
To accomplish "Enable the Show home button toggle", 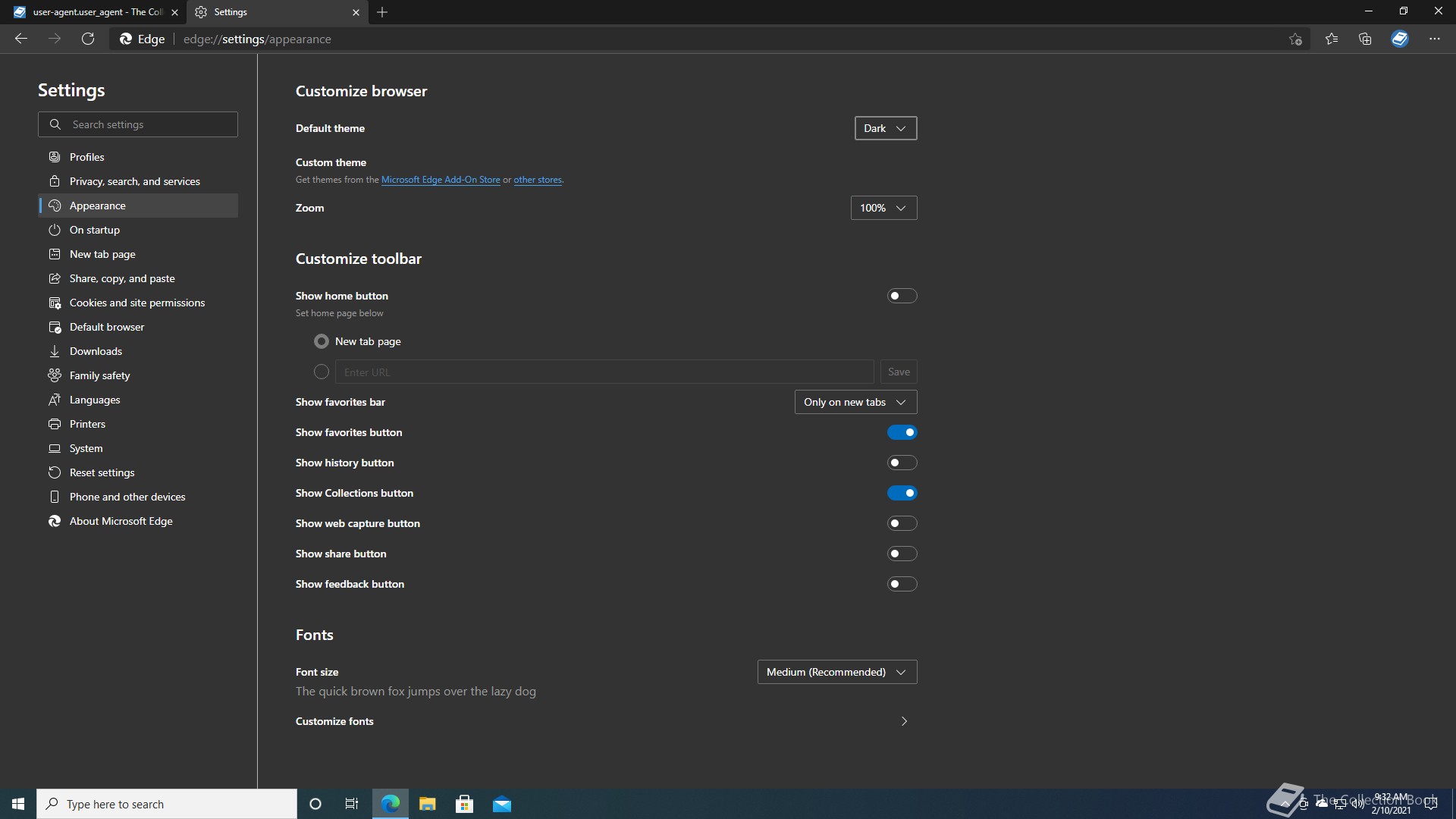I will click(902, 296).
